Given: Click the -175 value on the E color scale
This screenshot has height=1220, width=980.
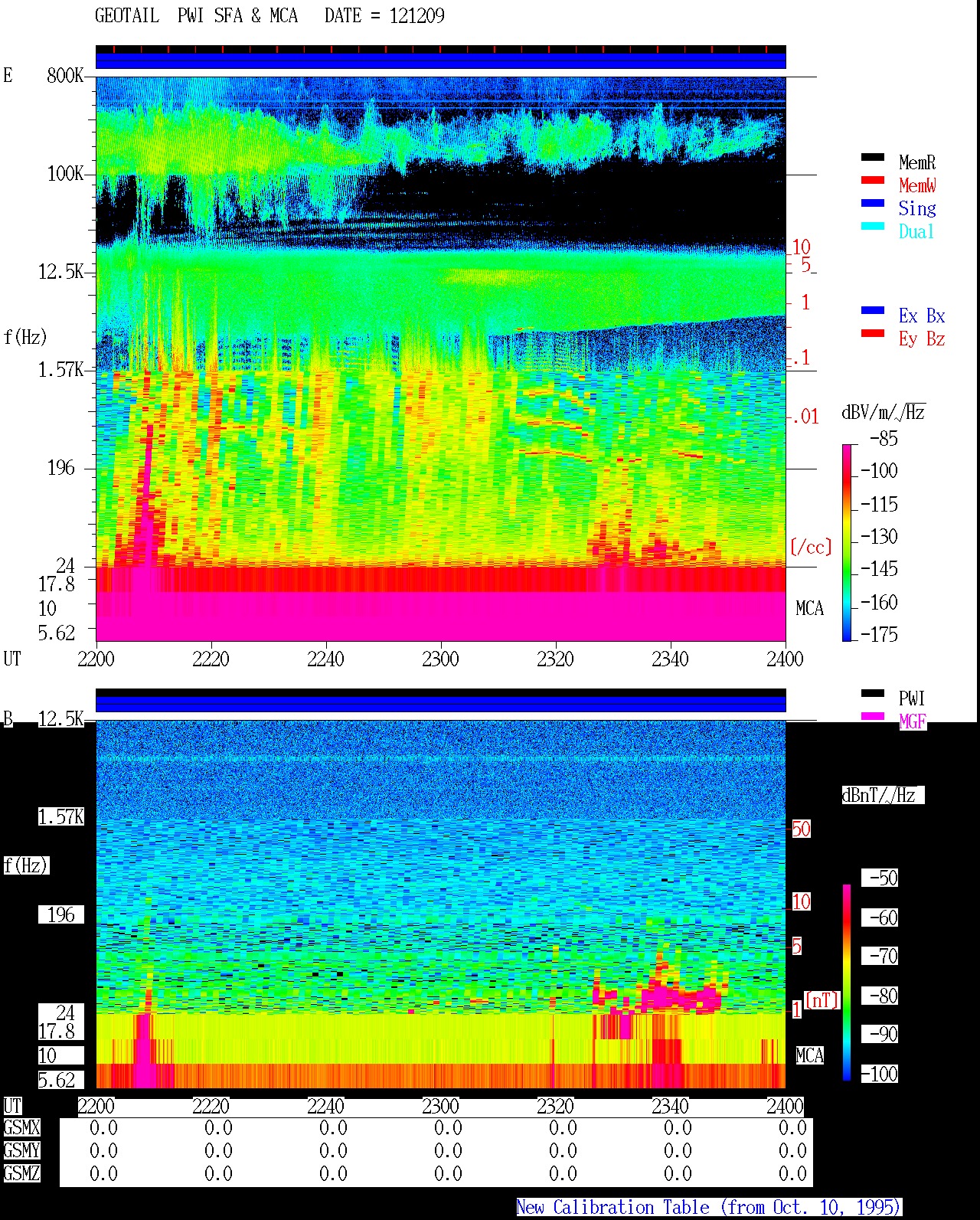Looking at the screenshot, I should pyautogui.click(x=879, y=634).
